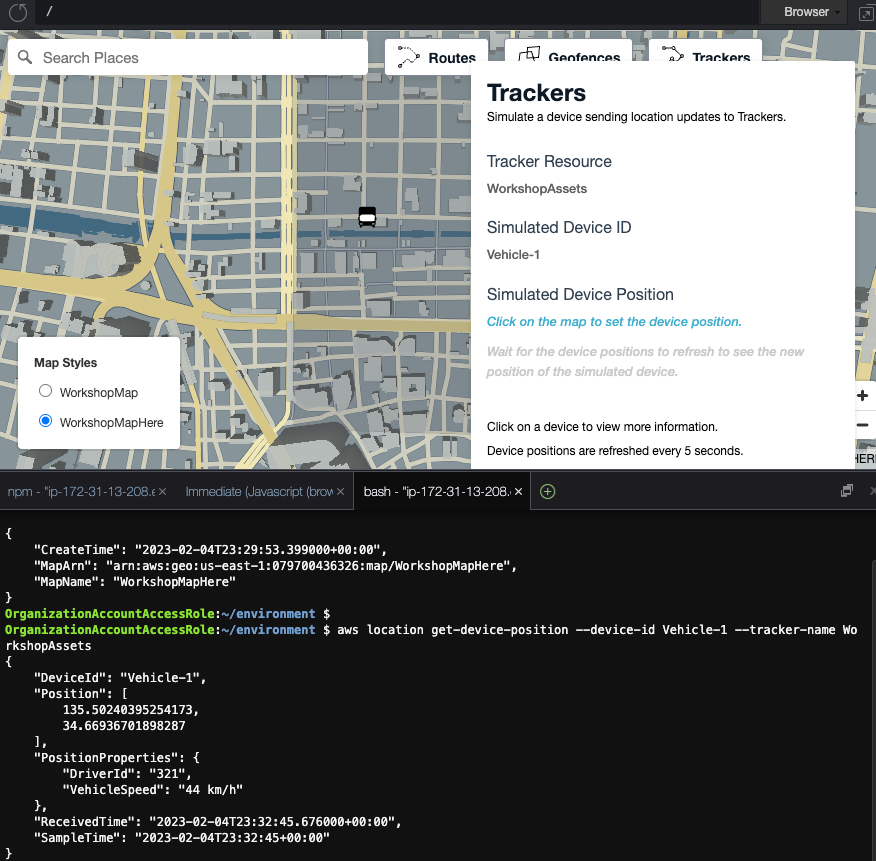Click the "DriverId": "321" terminal line
The height and width of the screenshot is (861, 876).
click(127, 774)
